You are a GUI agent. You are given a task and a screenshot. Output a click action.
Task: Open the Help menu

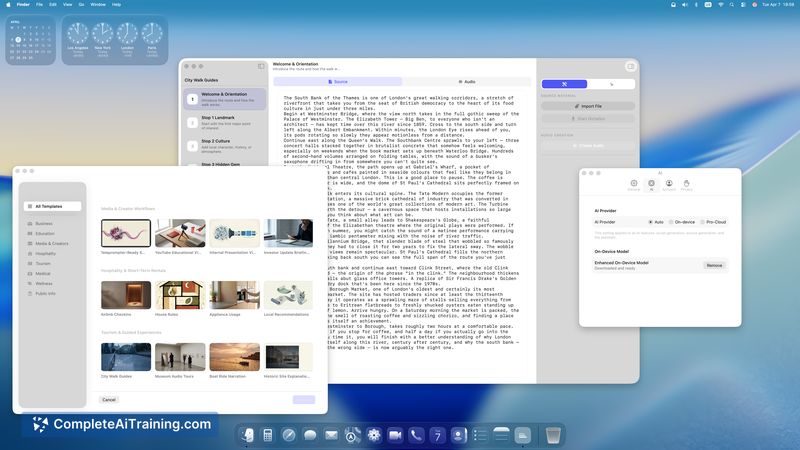116,5
